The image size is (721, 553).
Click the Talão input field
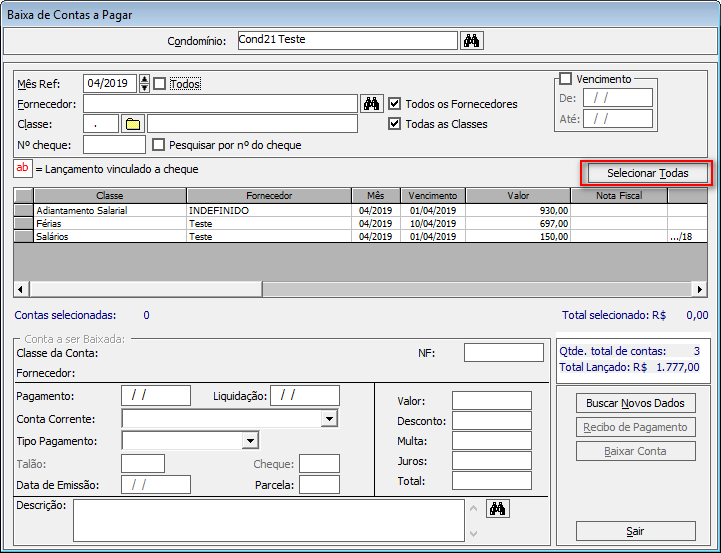point(143,464)
